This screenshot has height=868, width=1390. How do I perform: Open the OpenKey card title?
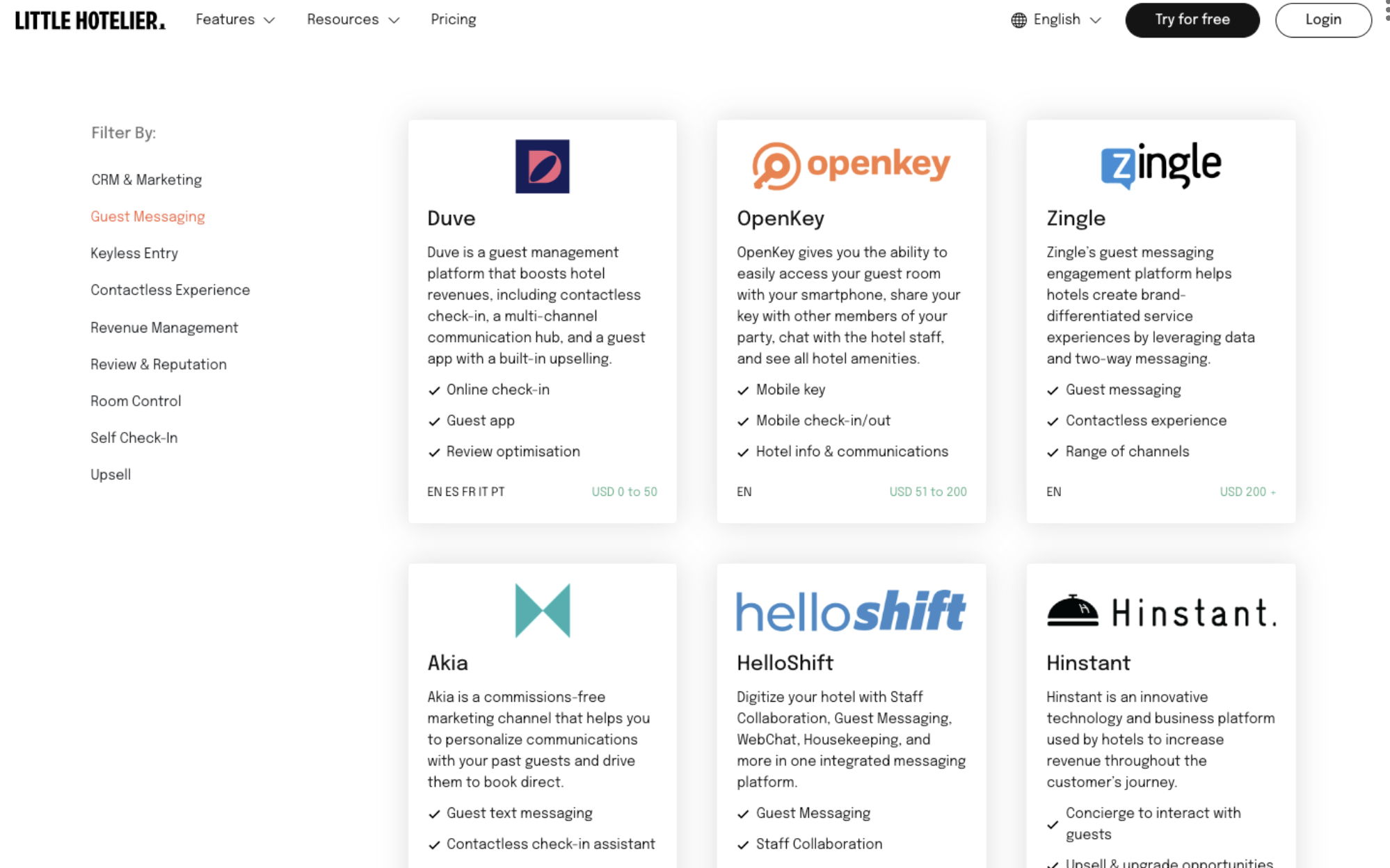coord(780,218)
